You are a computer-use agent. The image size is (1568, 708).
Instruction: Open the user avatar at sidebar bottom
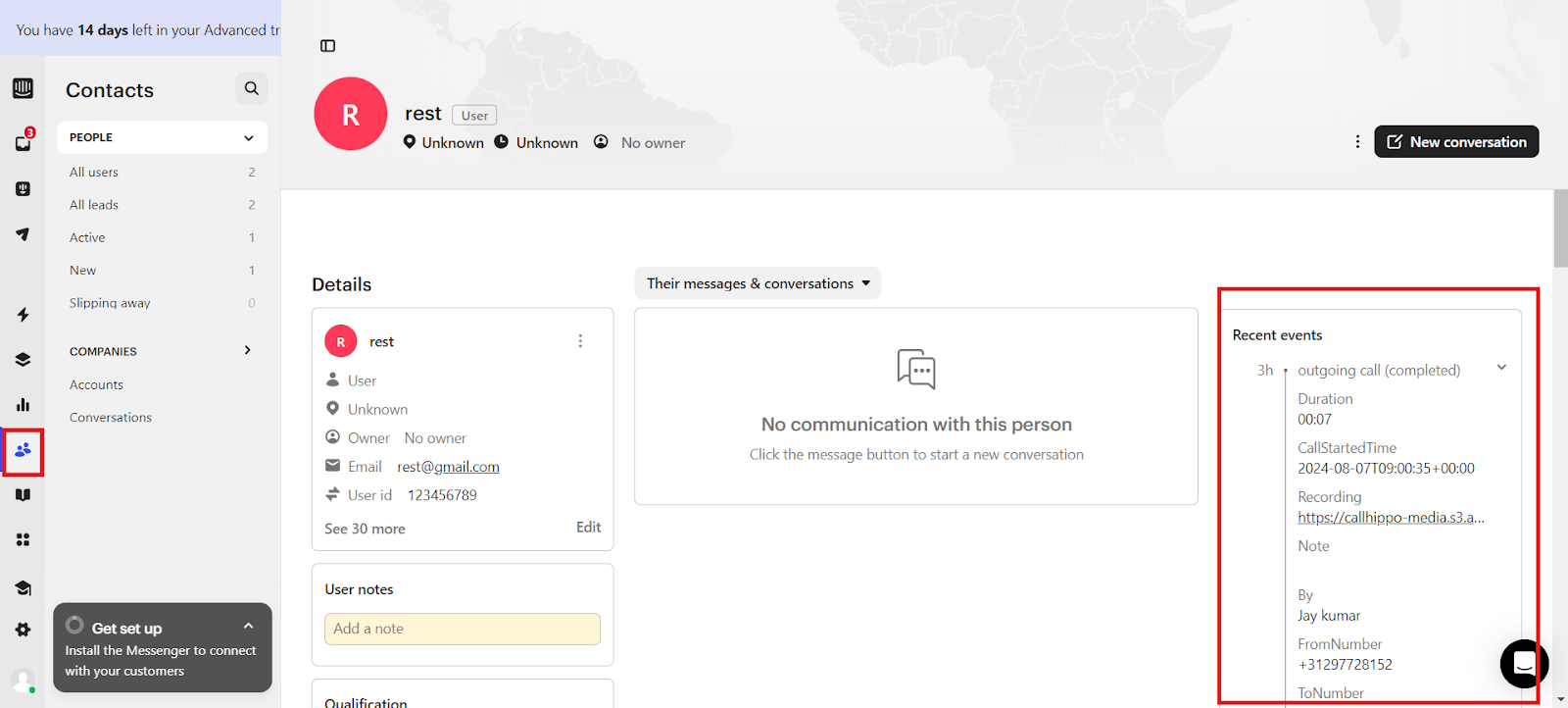pyautogui.click(x=23, y=680)
